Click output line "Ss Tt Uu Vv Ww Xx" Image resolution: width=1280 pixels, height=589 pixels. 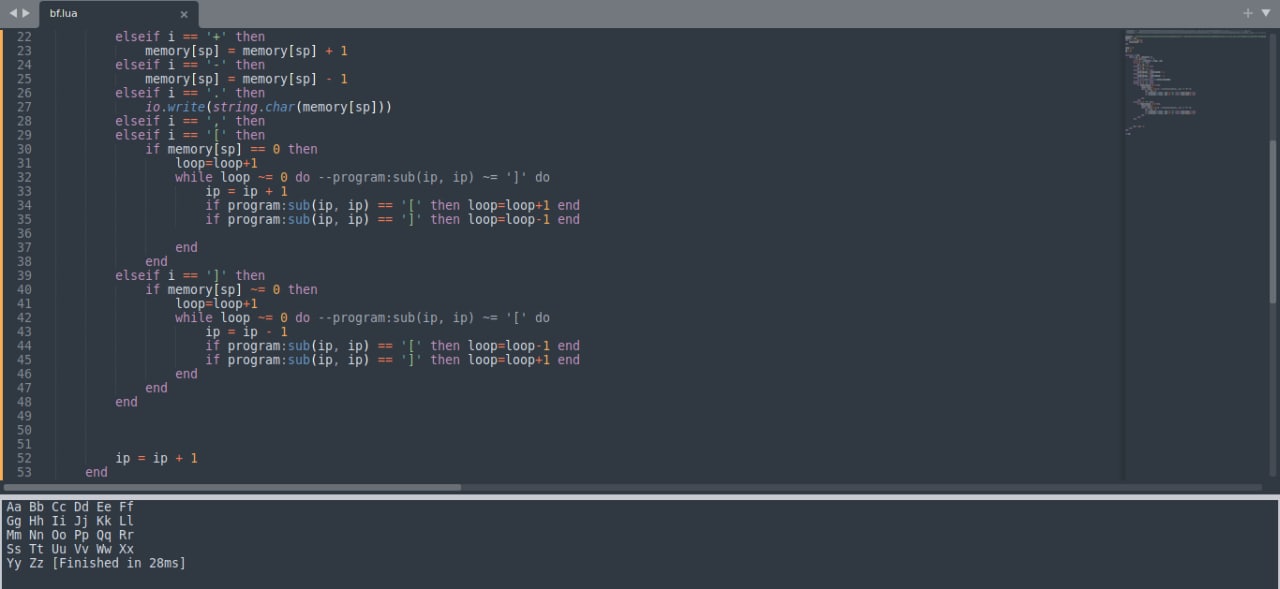[x=70, y=549]
